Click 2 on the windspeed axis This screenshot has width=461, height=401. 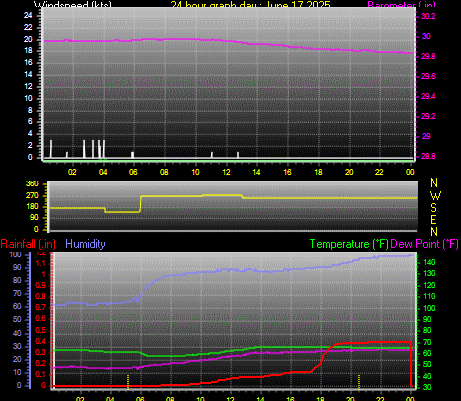[x=30, y=146]
